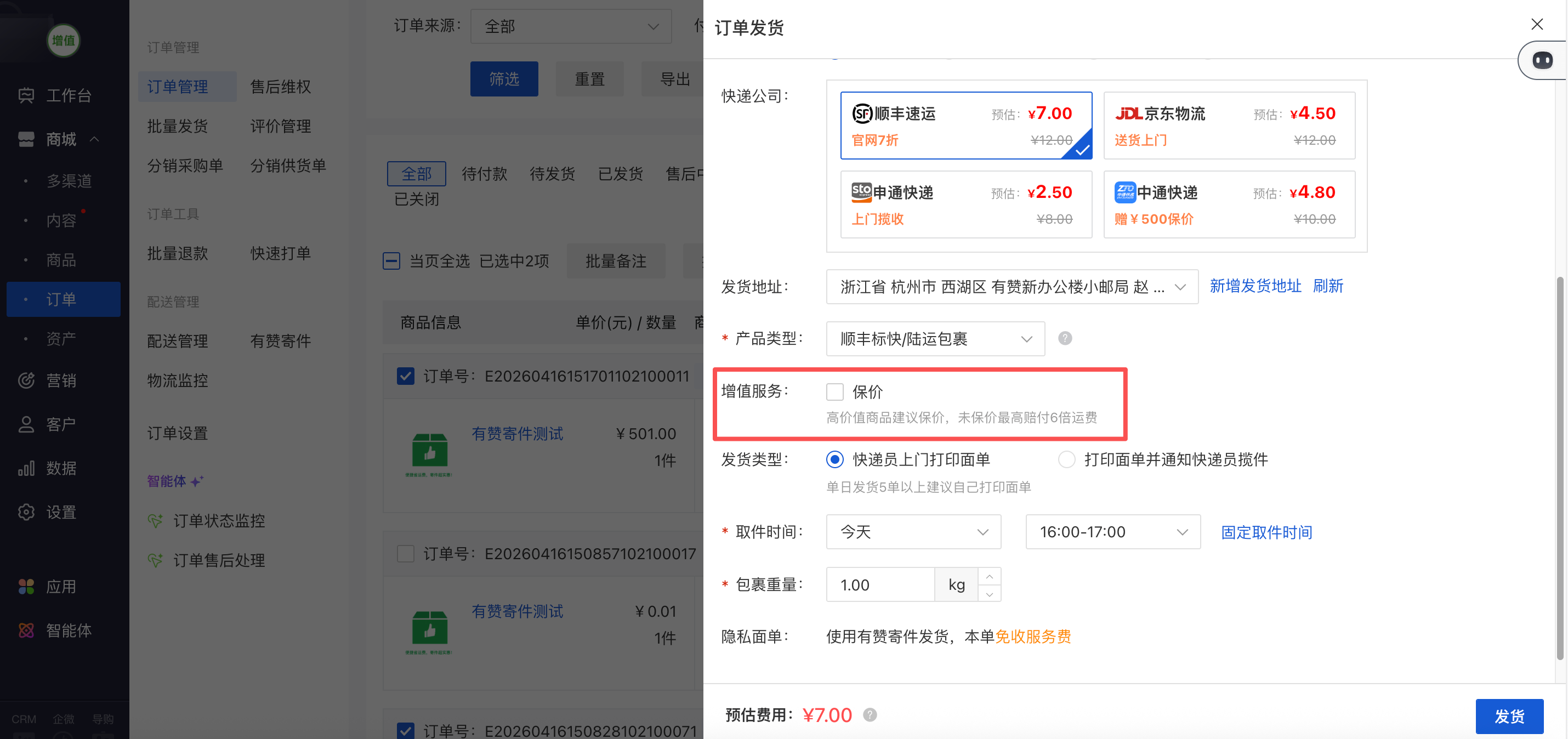Increase package weight with up stepper arrow
The height and width of the screenshot is (739, 1568).
pyautogui.click(x=989, y=576)
